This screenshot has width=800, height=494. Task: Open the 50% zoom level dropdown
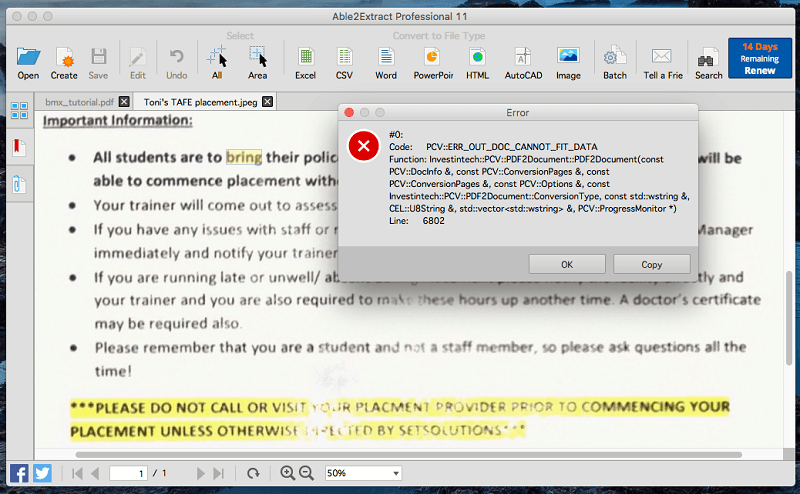click(363, 474)
